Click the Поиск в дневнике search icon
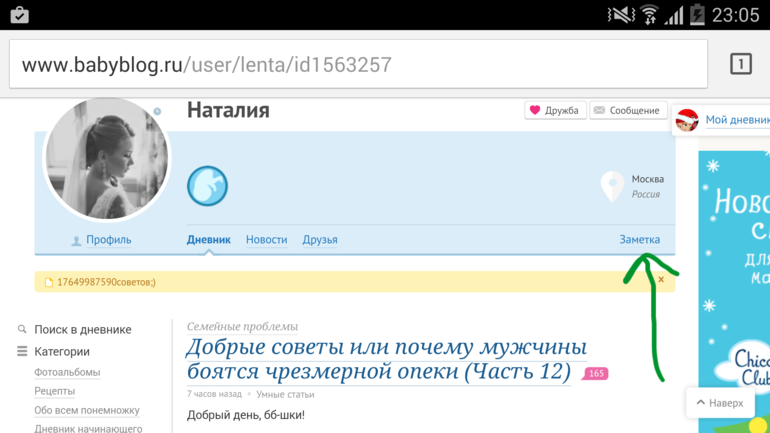Image resolution: width=770 pixels, height=433 pixels. point(22,329)
